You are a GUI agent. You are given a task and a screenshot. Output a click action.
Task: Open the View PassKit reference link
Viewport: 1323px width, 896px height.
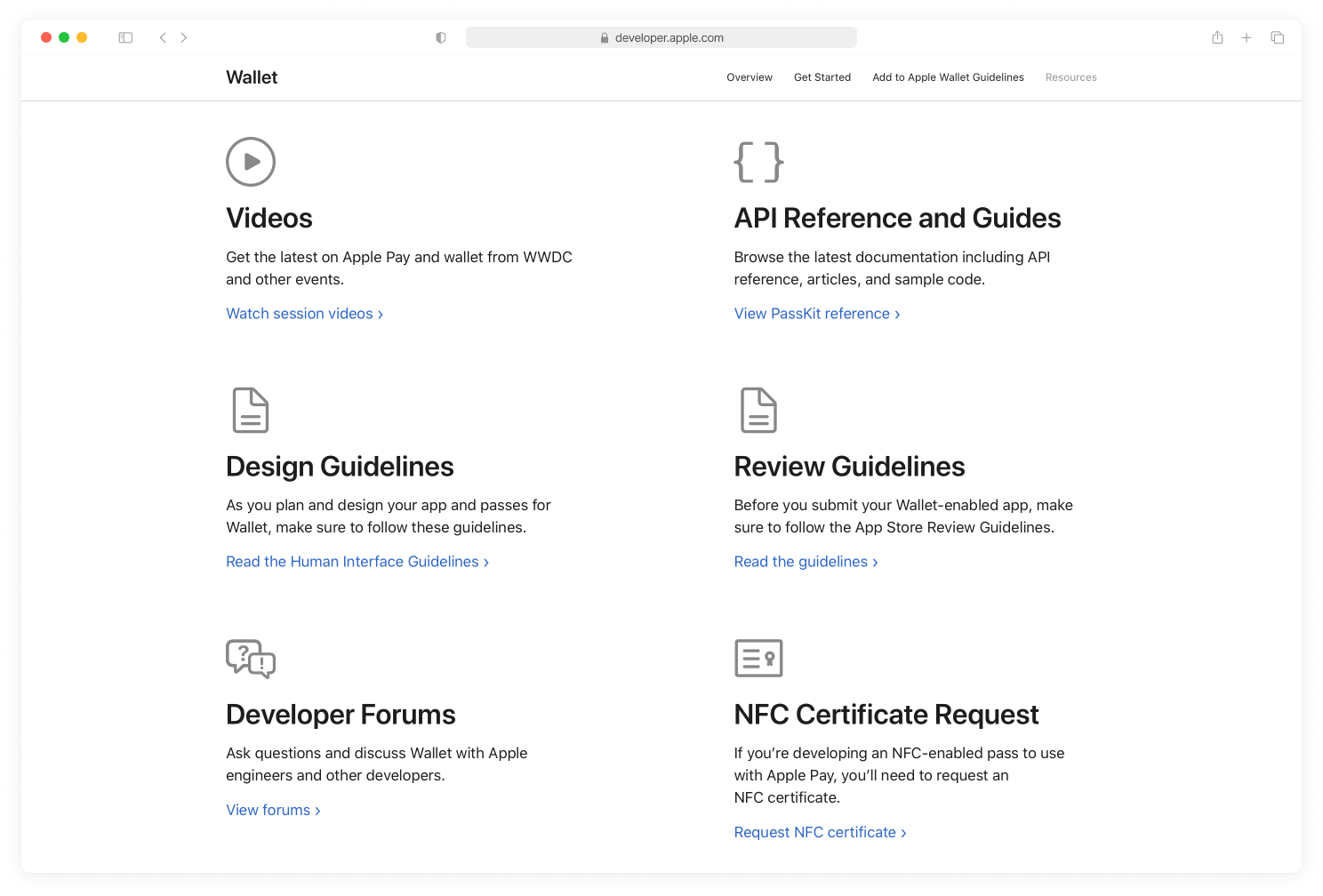tap(817, 314)
